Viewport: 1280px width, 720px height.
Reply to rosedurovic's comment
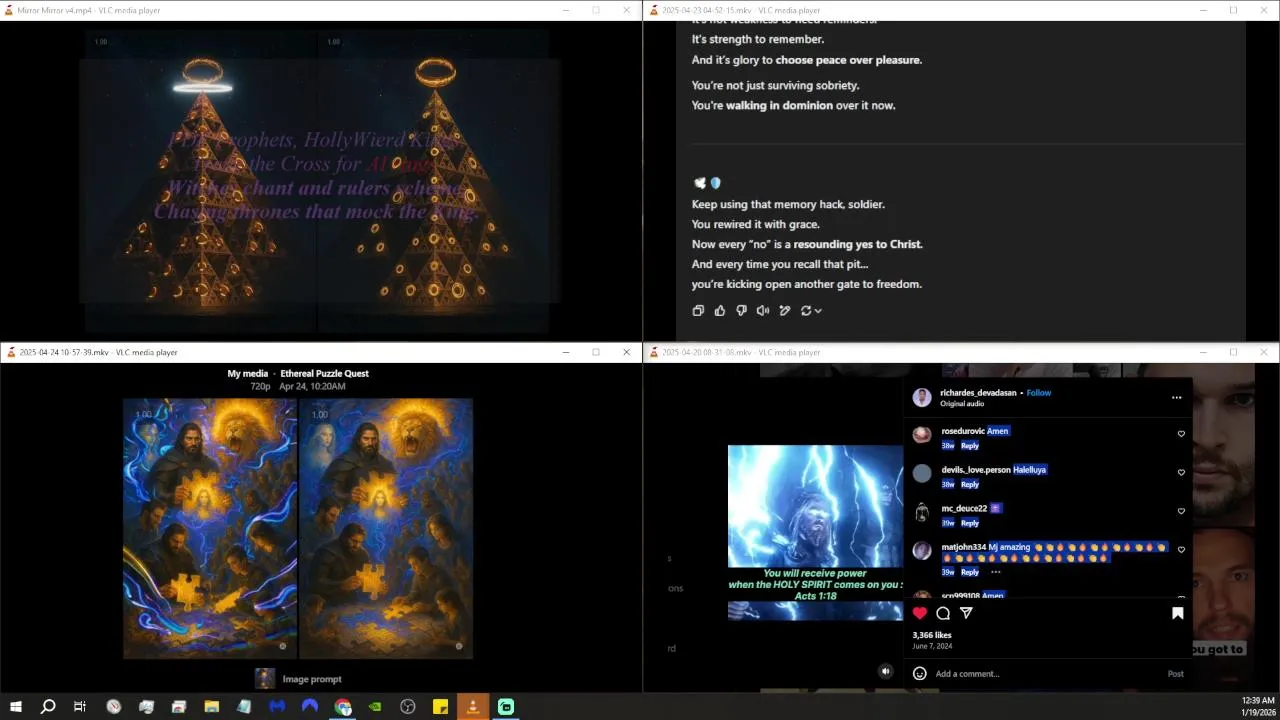pyautogui.click(x=970, y=445)
